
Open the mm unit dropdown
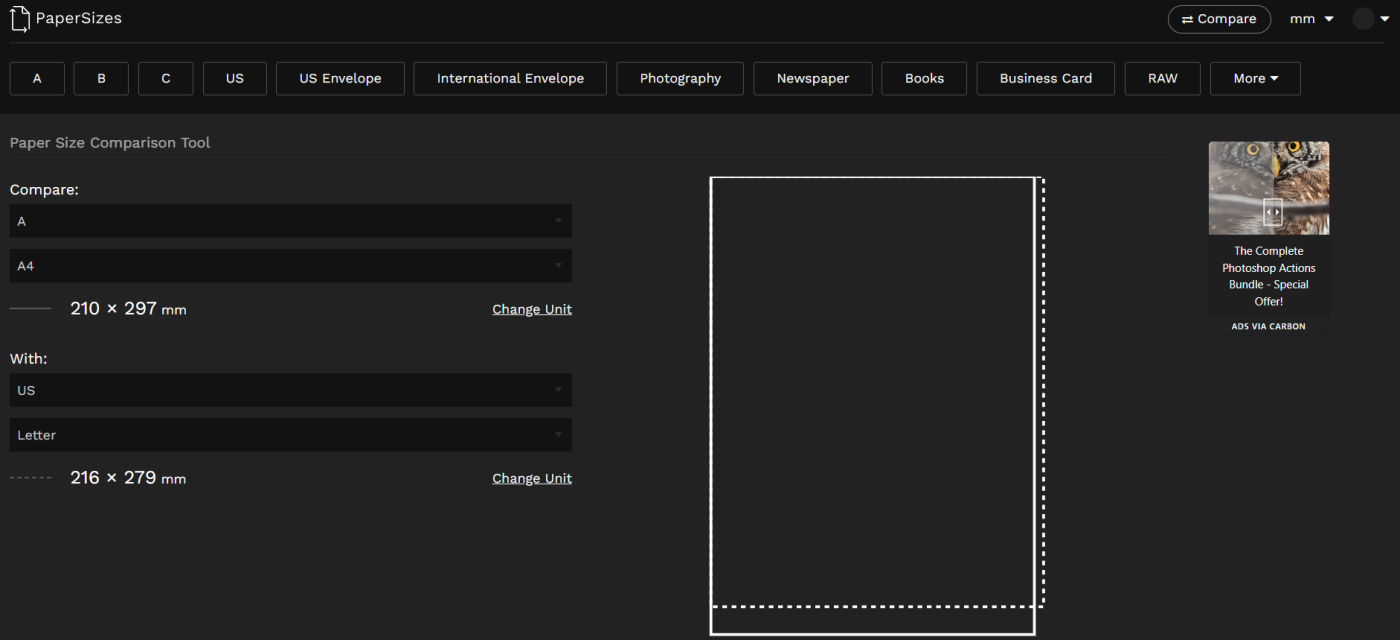pos(1312,19)
